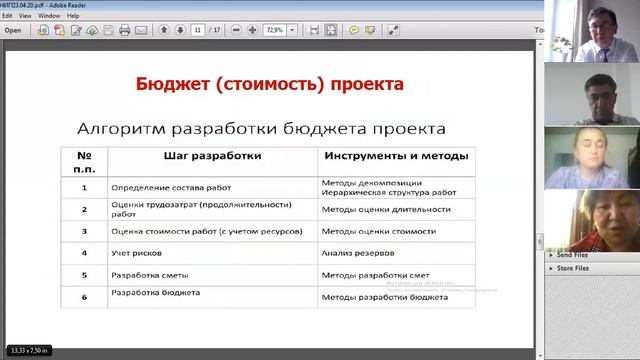Viewport: 640px width, 360px height.
Task: Expand the Send Files panel
Action: point(572,255)
